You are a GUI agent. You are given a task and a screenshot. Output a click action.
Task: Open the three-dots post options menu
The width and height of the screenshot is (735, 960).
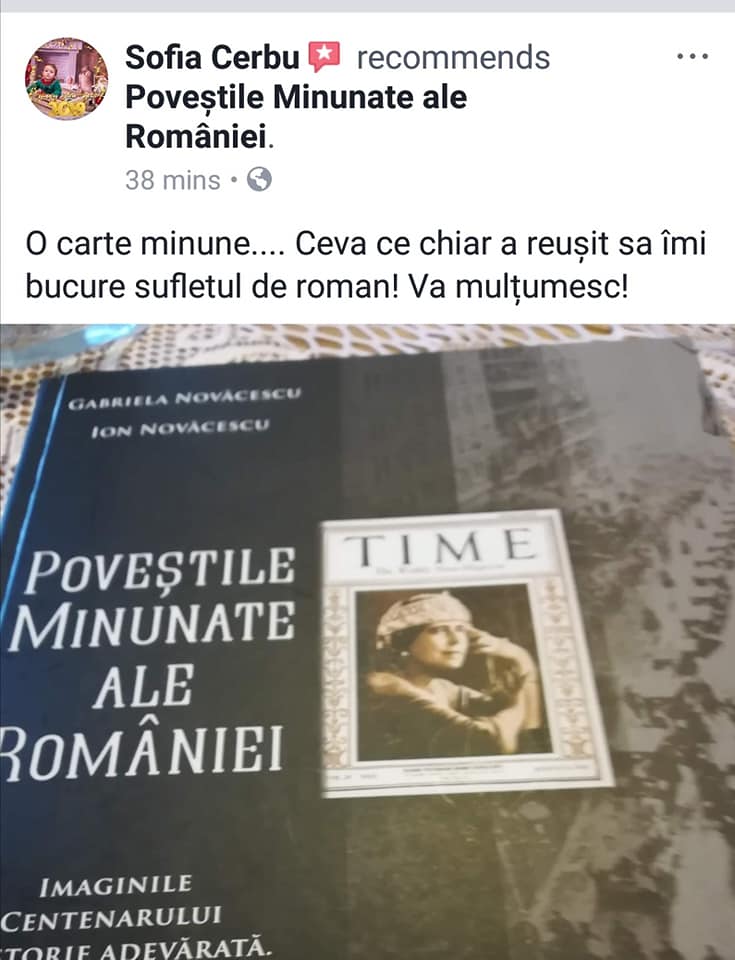tap(693, 56)
